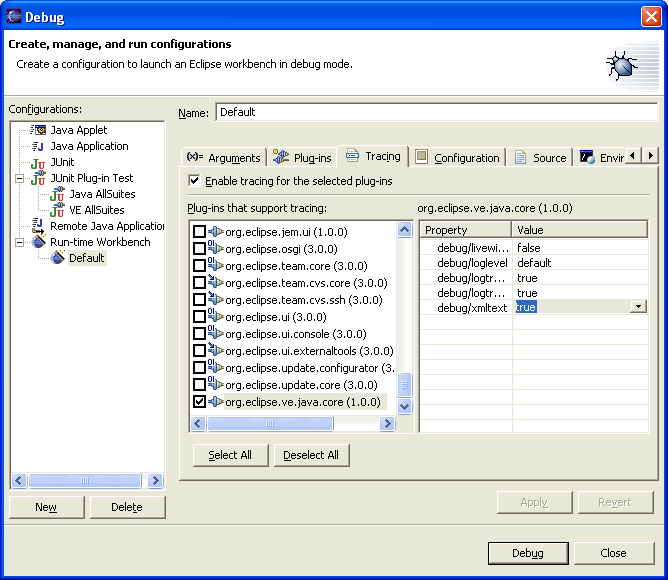
Task: Click the Java Application icon in tree
Action: tap(39, 146)
